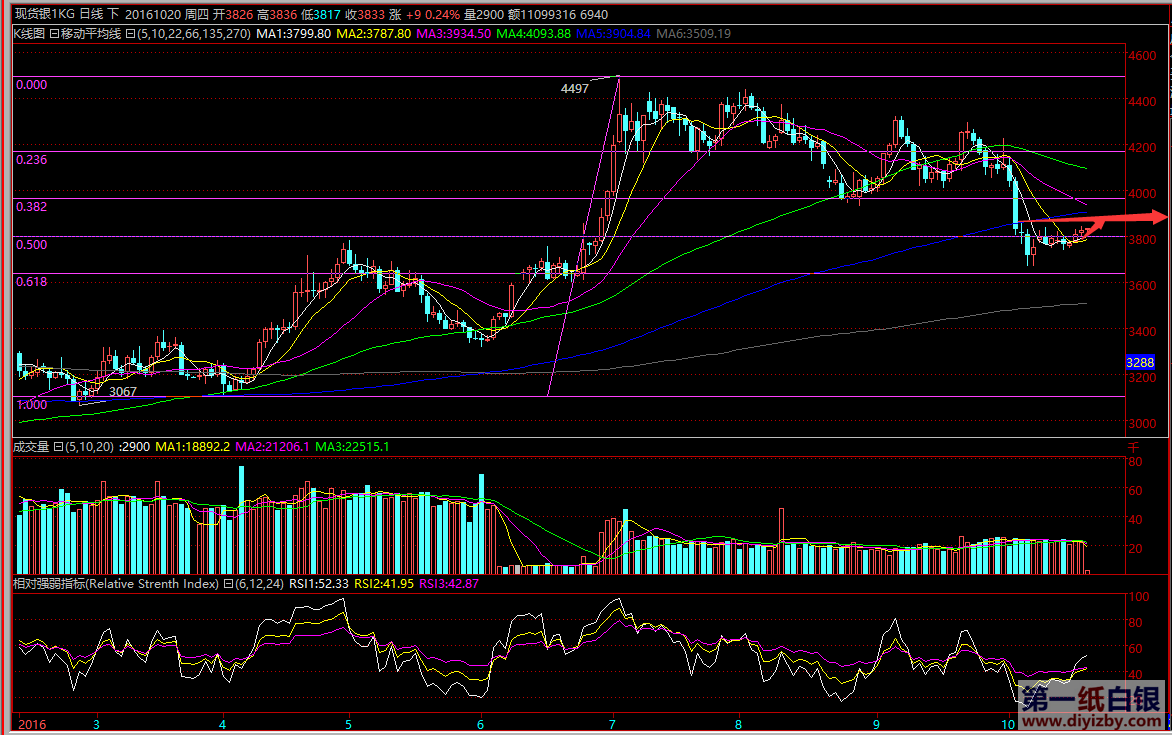
Task: Click the blue 3288 price tag
Action: (1140, 362)
